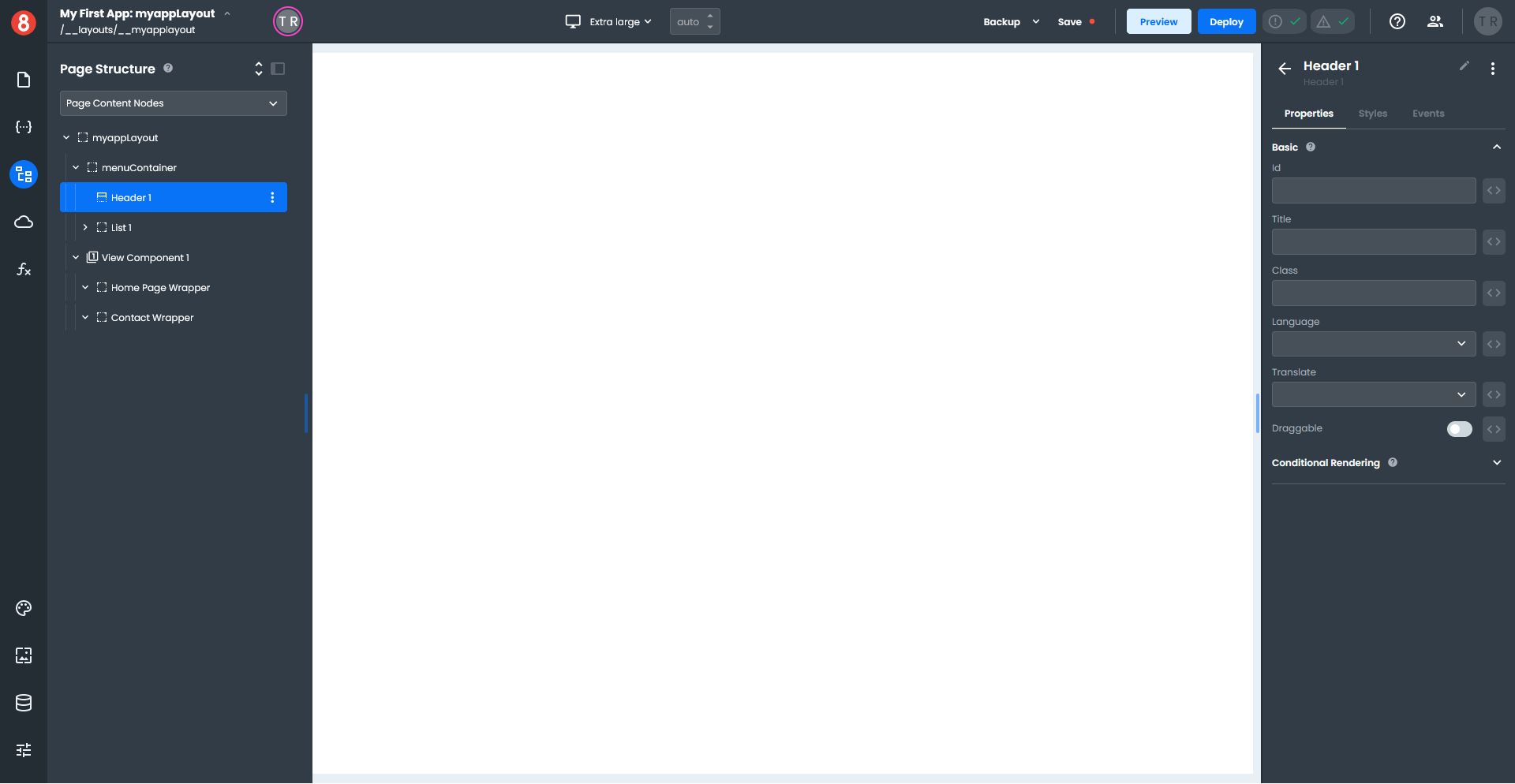Open the cloud Services sidebar icon
This screenshot has height=784, width=1515.
(24, 222)
